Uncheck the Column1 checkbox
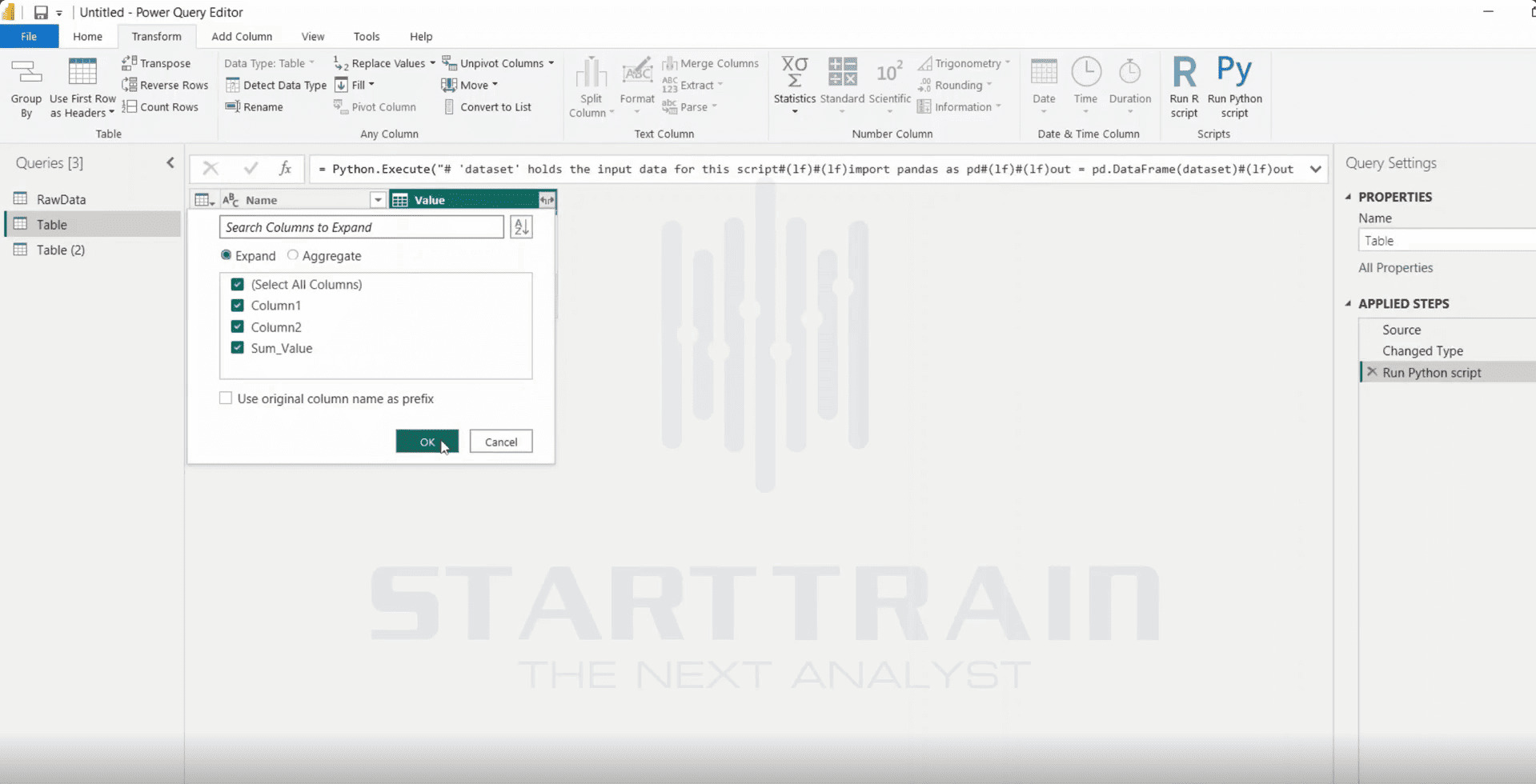 pyautogui.click(x=237, y=305)
